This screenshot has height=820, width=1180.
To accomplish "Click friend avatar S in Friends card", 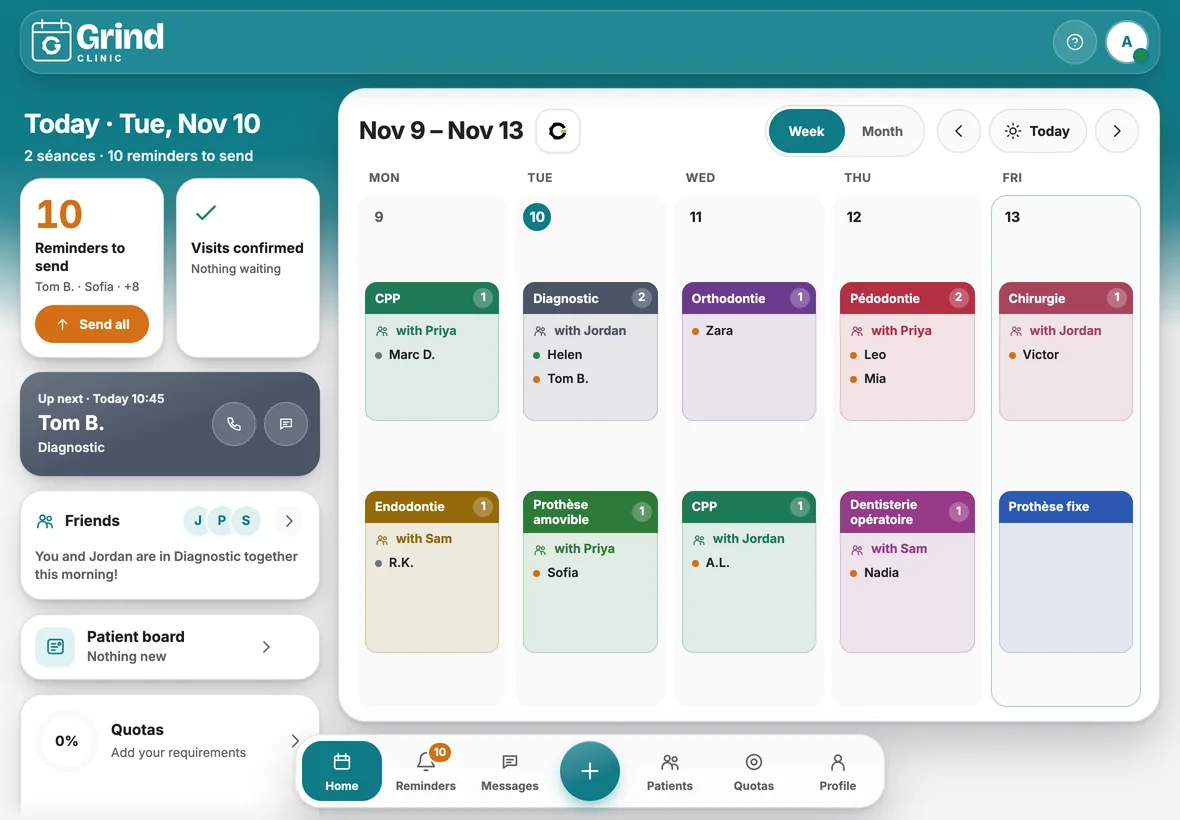I will (x=246, y=521).
